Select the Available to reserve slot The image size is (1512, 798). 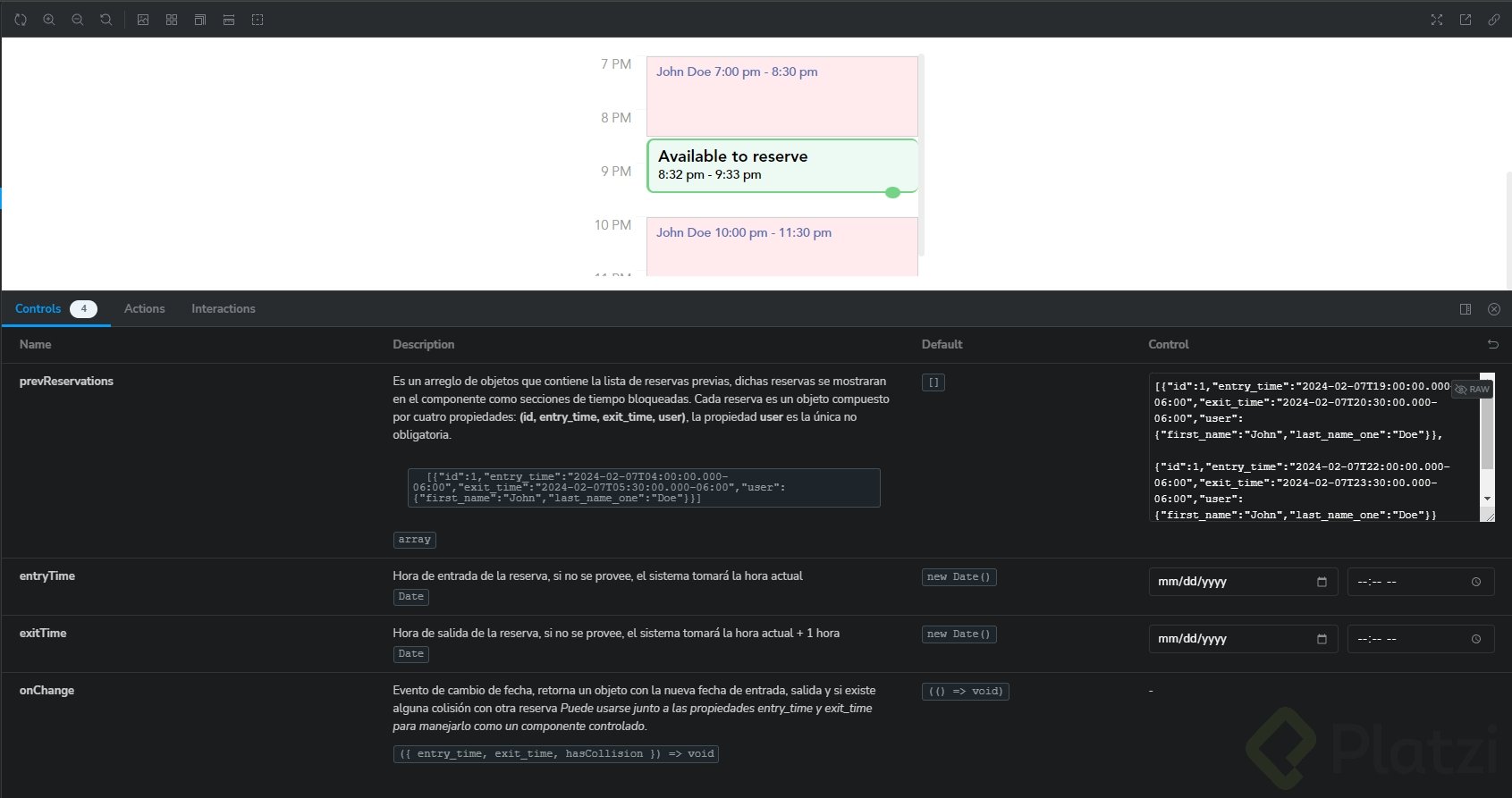tap(782, 165)
